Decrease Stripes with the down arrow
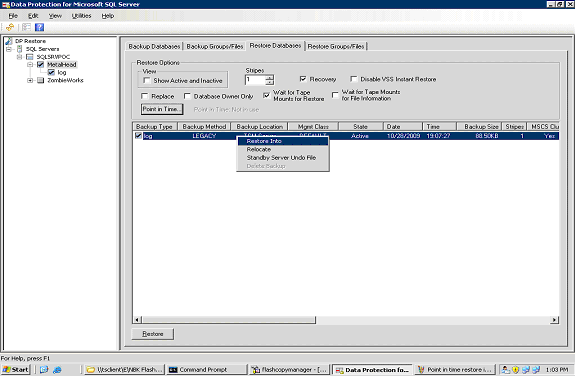Screen dimensions: 575x376 pos(270,83)
